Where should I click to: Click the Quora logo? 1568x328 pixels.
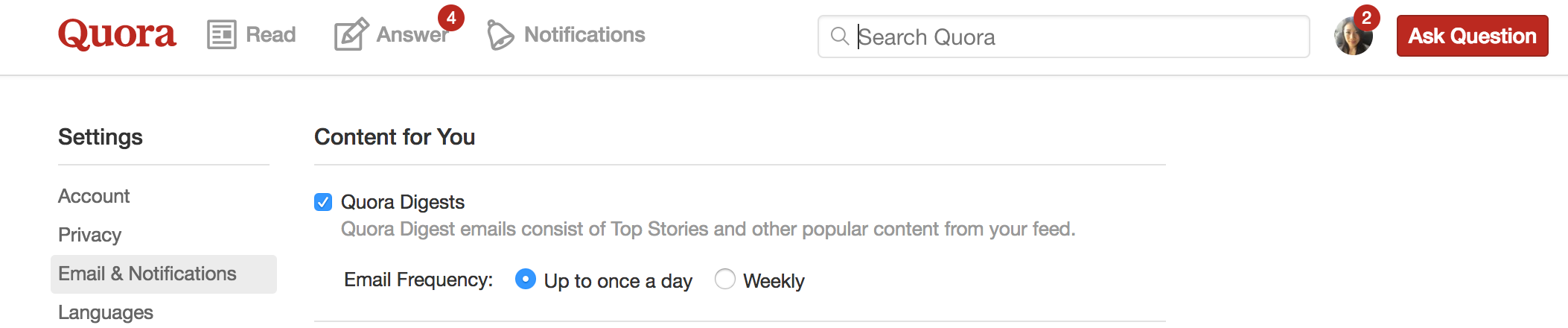[117, 34]
